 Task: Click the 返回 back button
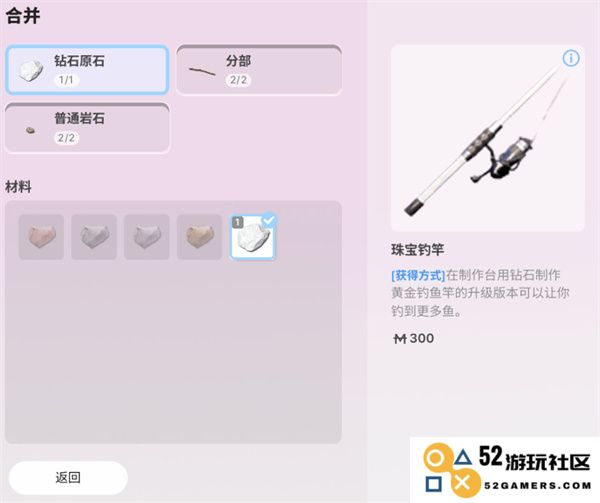tap(68, 477)
